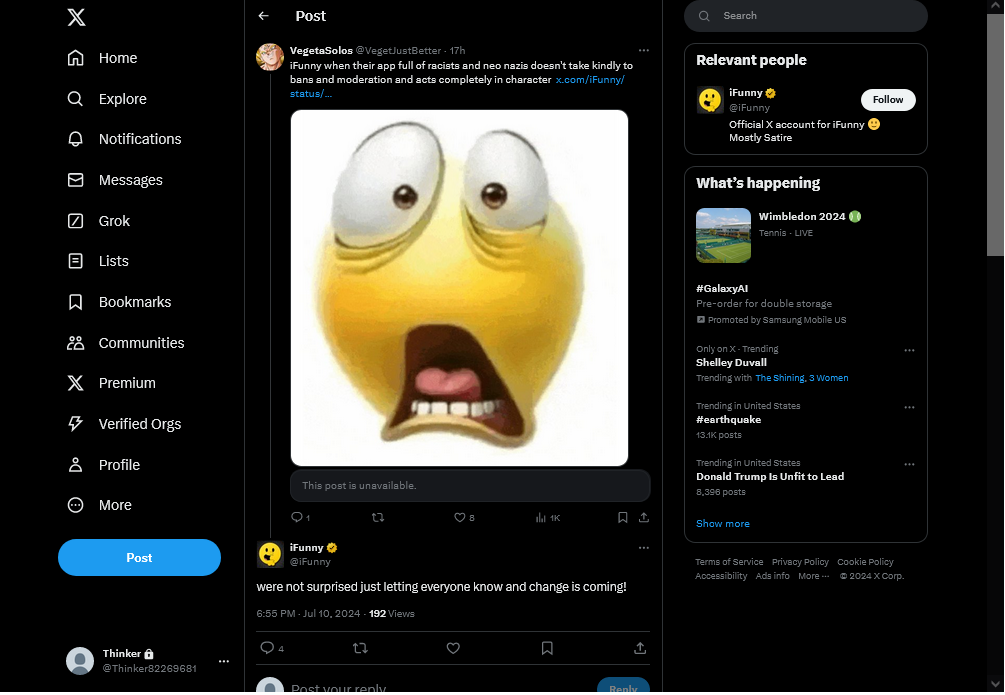Open more options for the VegetaSolos post

click(644, 51)
